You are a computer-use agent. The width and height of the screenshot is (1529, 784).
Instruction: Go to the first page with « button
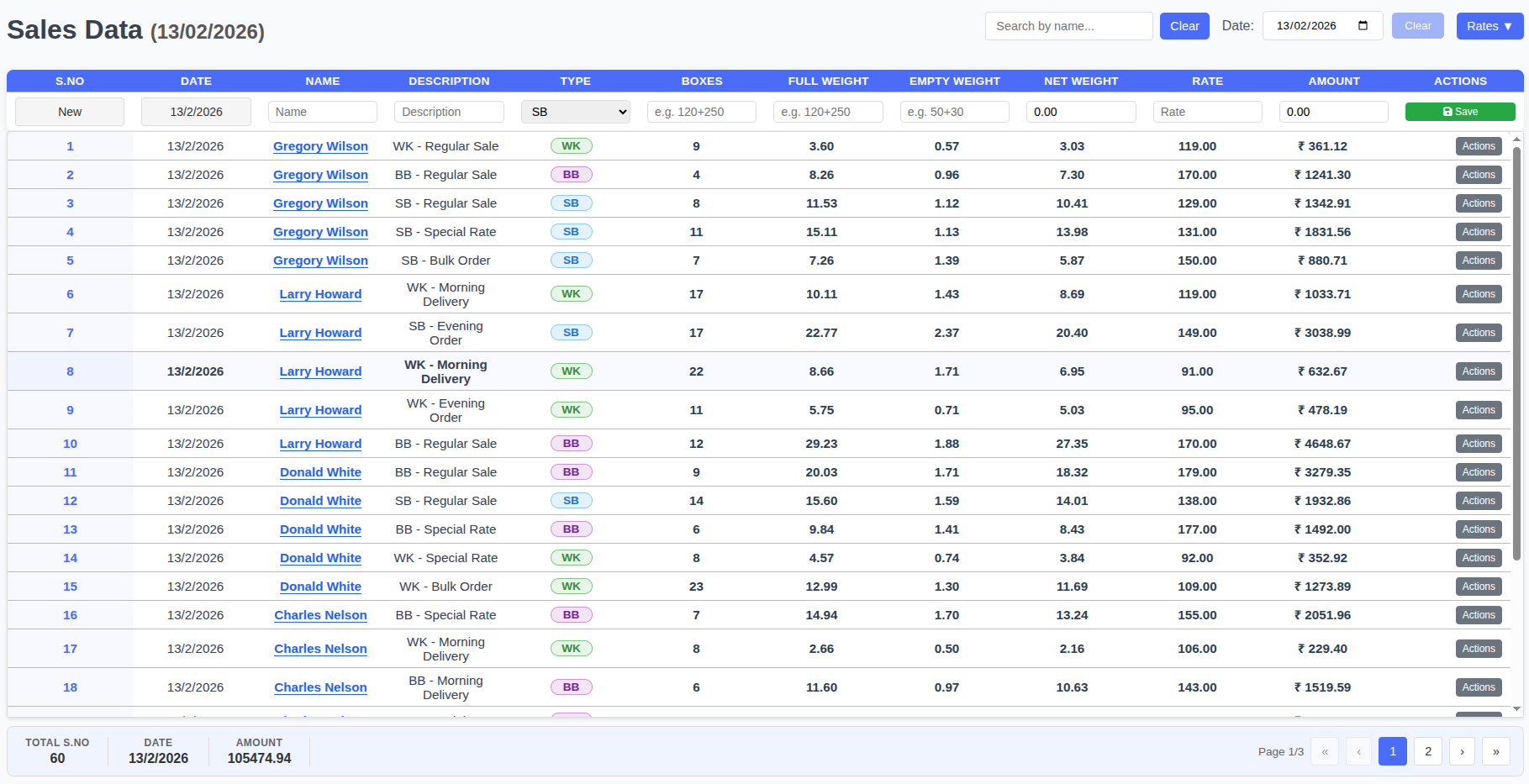coord(1325,751)
